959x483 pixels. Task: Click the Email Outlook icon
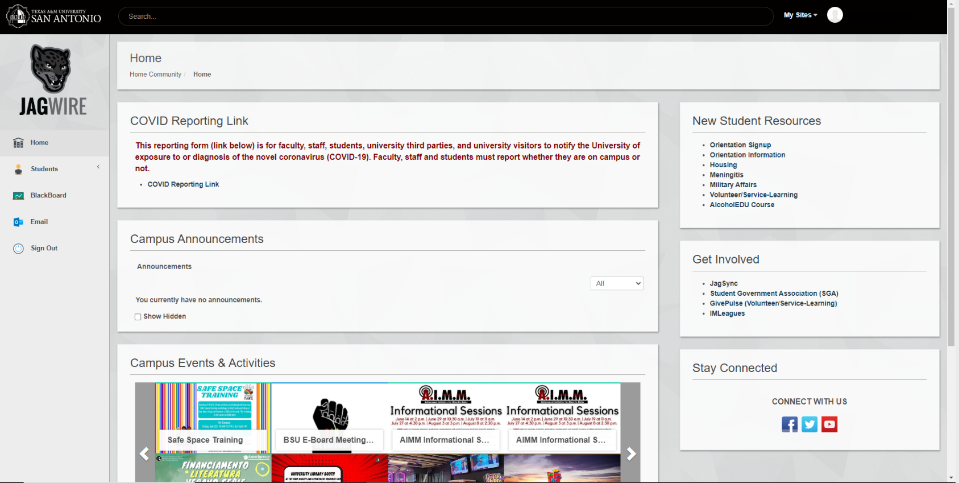[18, 222]
